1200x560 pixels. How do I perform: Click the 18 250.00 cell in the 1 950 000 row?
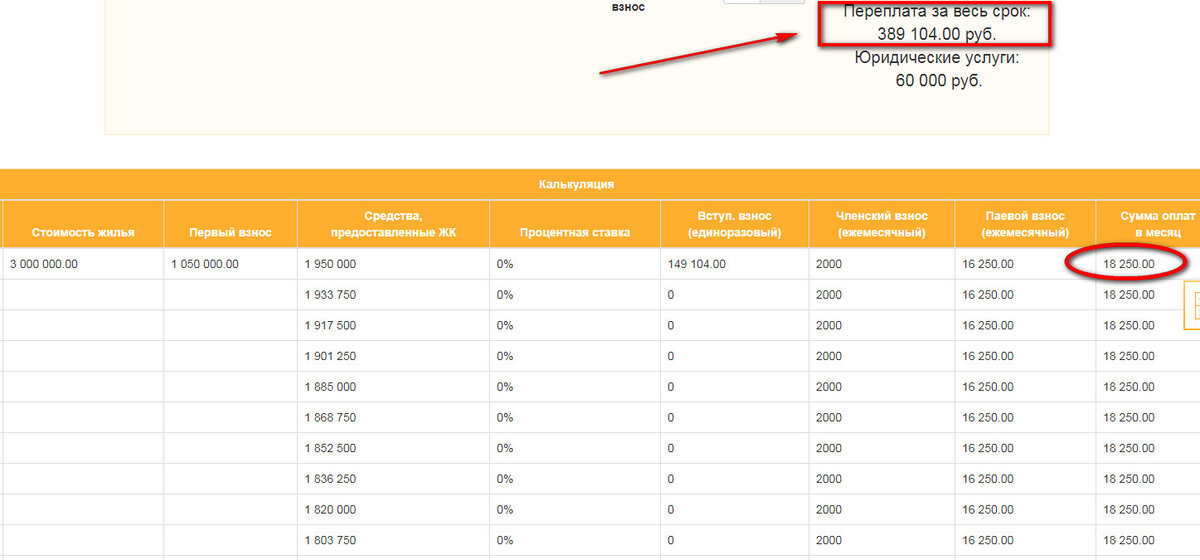click(x=1148, y=264)
